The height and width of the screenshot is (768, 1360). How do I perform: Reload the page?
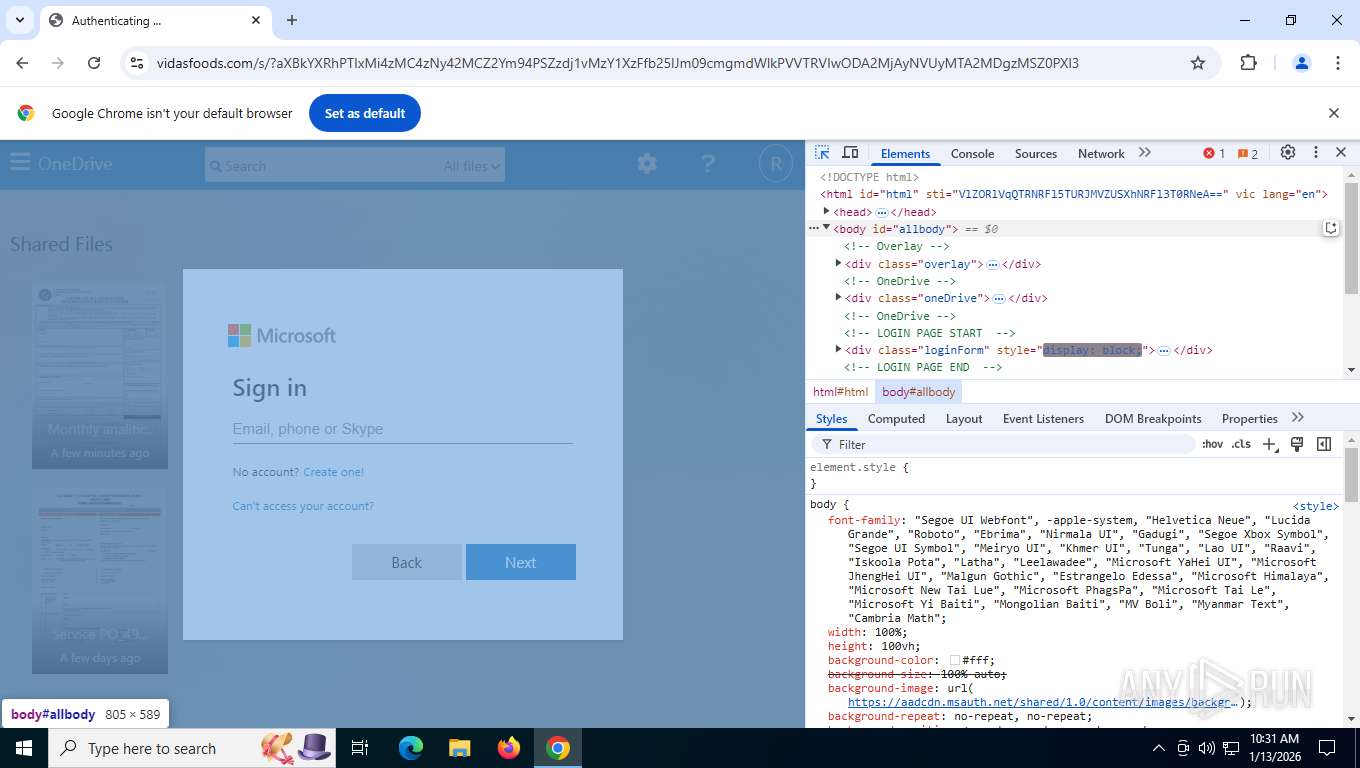click(94, 63)
